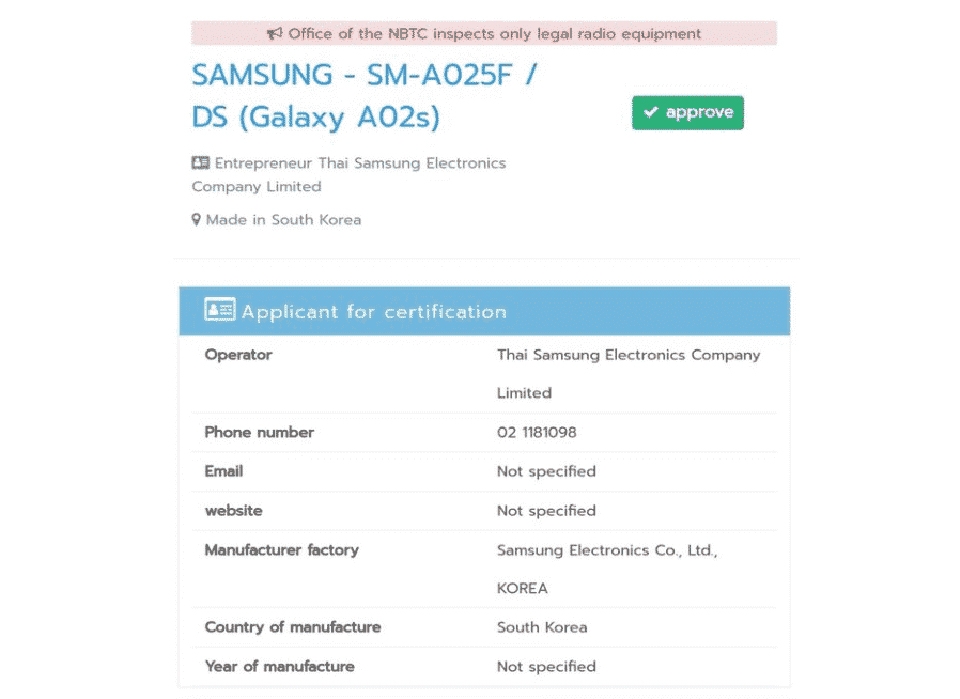The height and width of the screenshot is (699, 960).
Task: Click the Made in South Korea text
Action: click(x=283, y=220)
